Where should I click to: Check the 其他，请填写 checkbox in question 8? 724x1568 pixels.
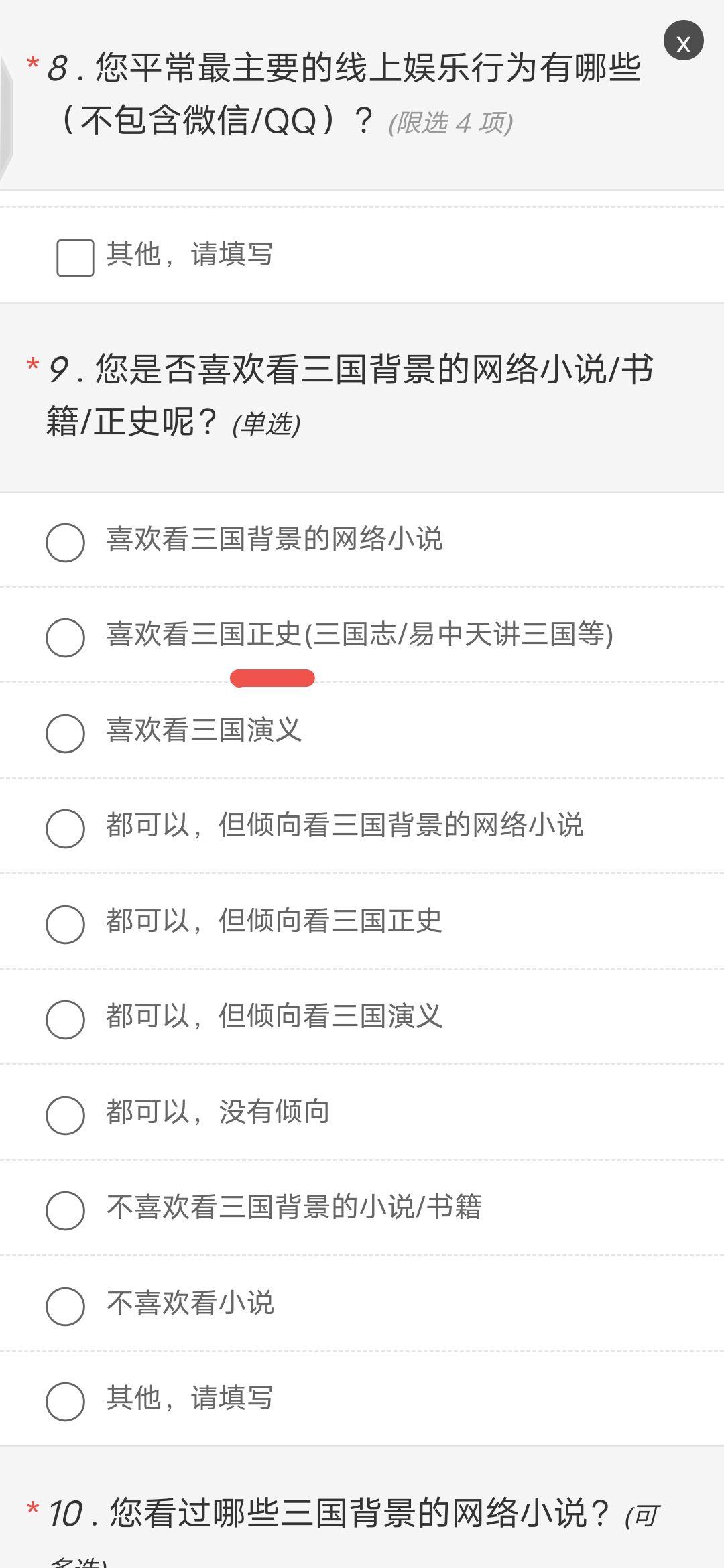[x=75, y=257]
